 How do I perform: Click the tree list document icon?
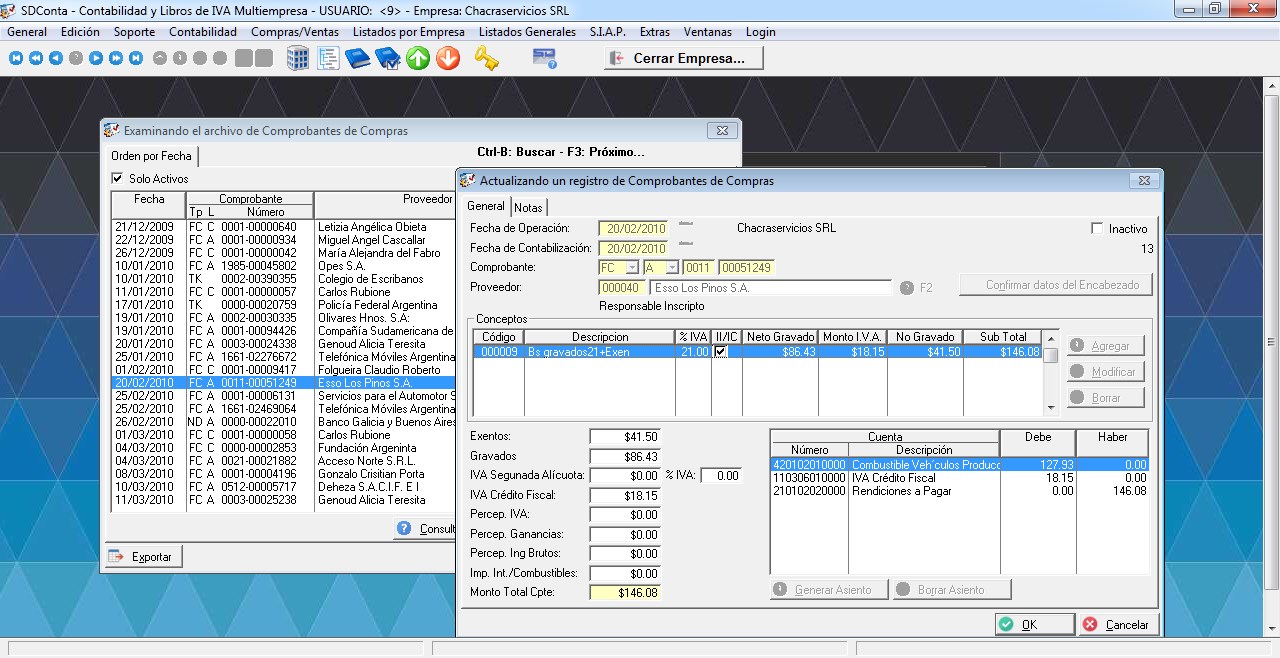pyautogui.click(x=328, y=59)
